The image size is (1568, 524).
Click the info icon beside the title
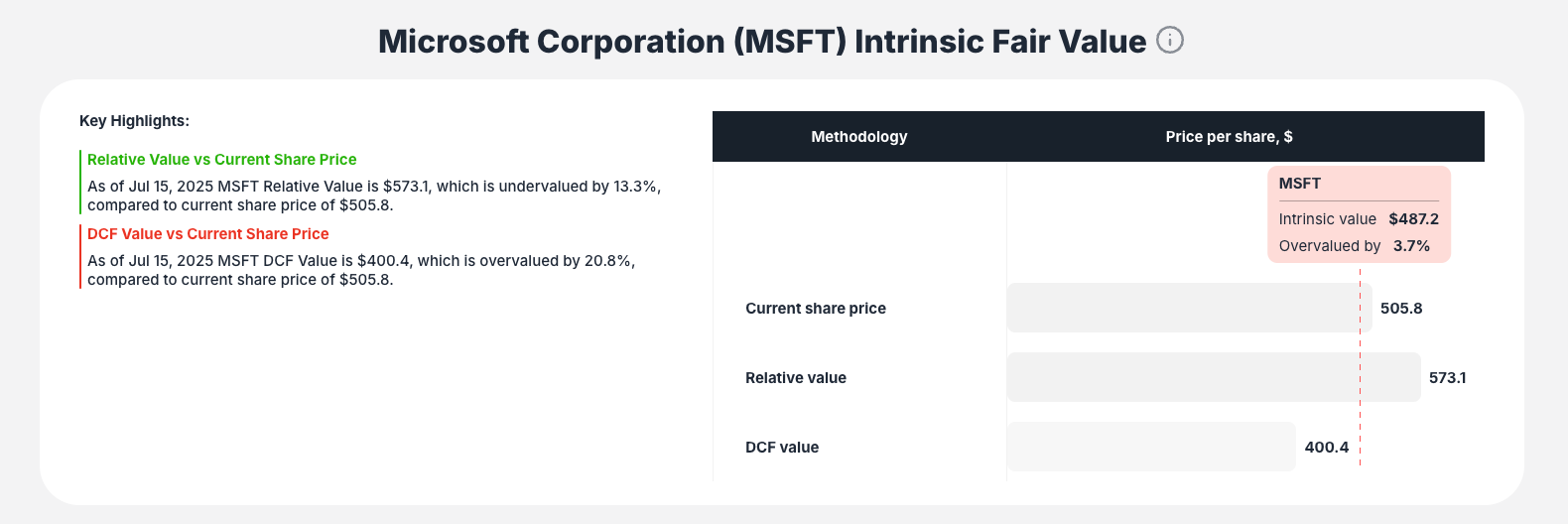(x=1170, y=41)
